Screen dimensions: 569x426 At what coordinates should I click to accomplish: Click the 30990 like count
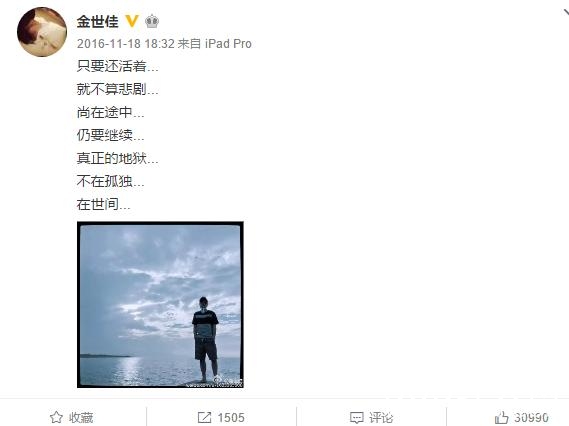click(x=531, y=418)
